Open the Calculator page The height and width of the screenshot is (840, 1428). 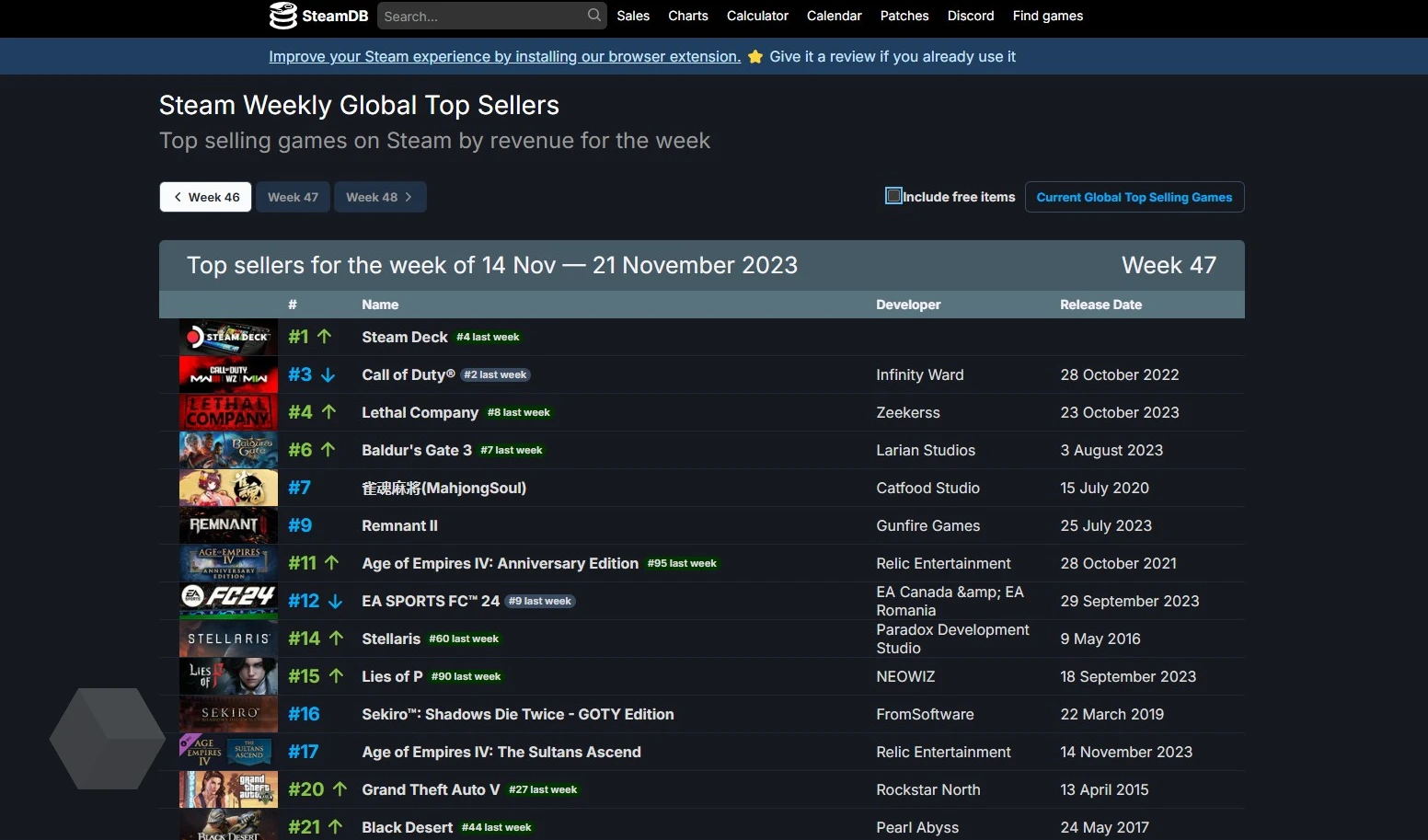(x=757, y=16)
